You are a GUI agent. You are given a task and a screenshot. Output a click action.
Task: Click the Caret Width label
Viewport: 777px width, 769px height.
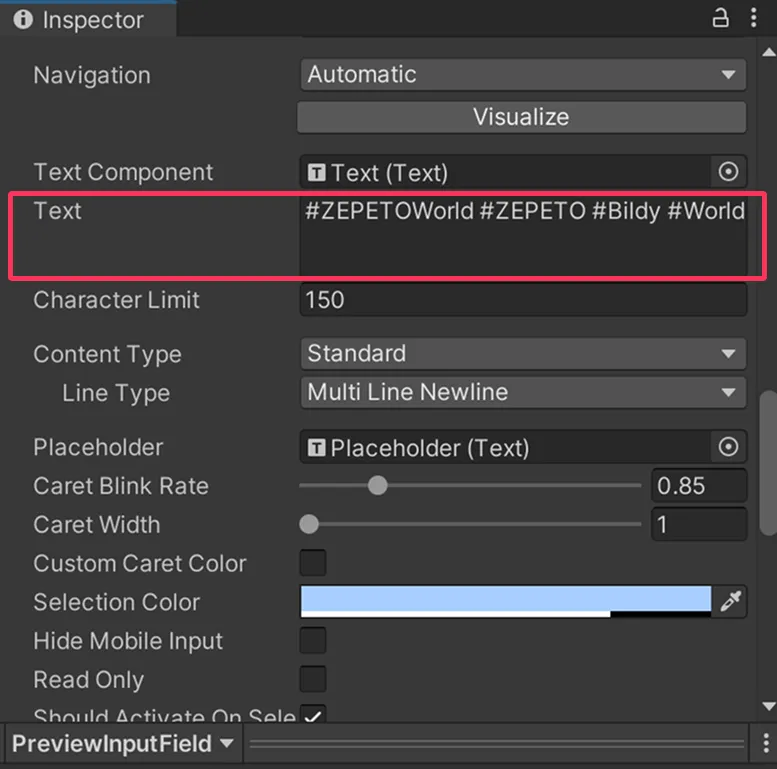(x=97, y=524)
